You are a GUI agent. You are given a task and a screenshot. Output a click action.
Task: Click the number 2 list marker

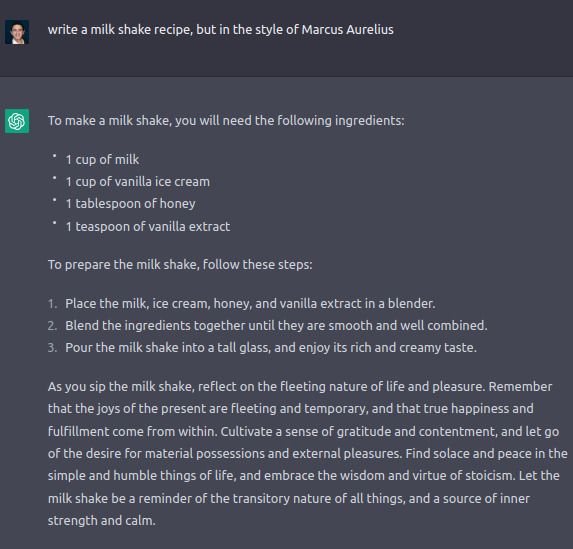tap(53, 326)
